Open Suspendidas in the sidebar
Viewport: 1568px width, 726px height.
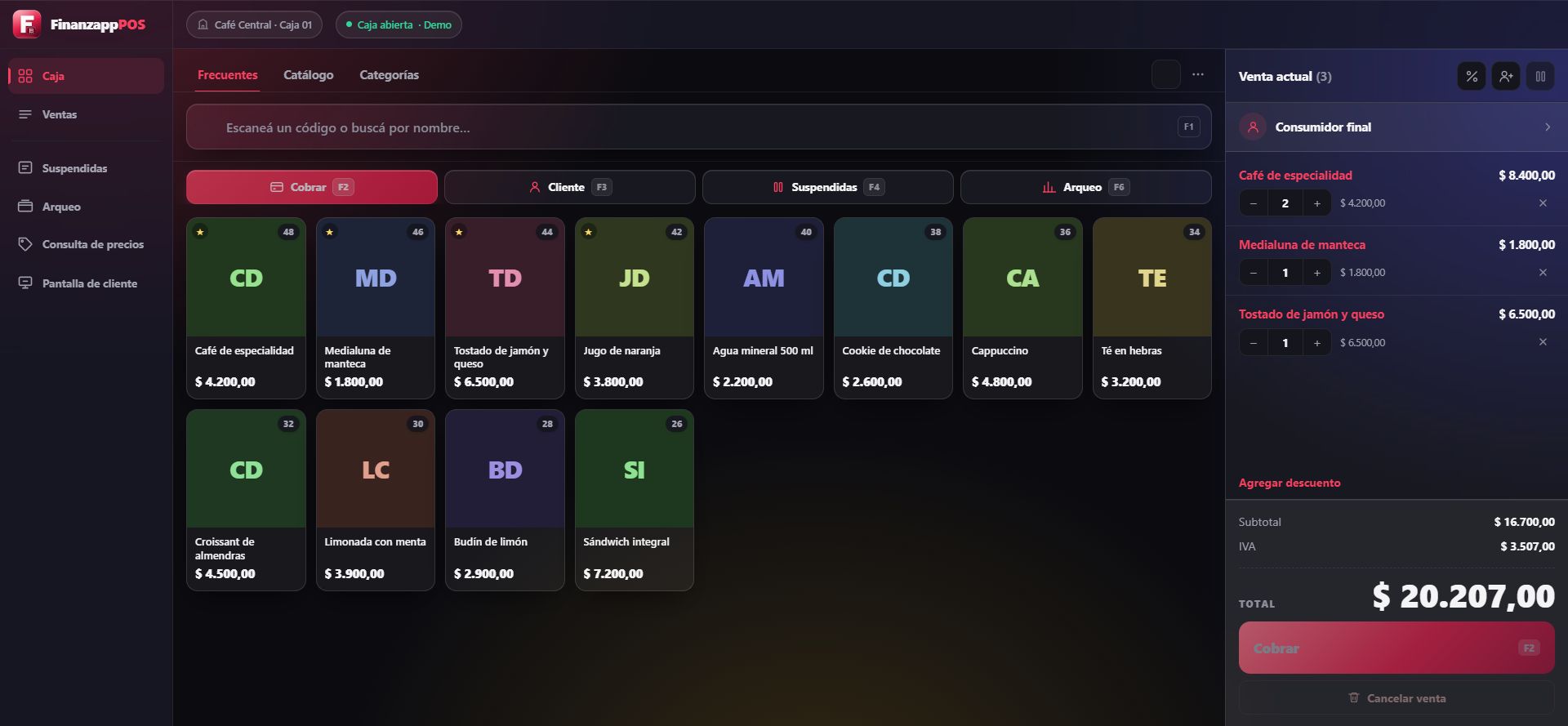pyautogui.click(x=86, y=168)
